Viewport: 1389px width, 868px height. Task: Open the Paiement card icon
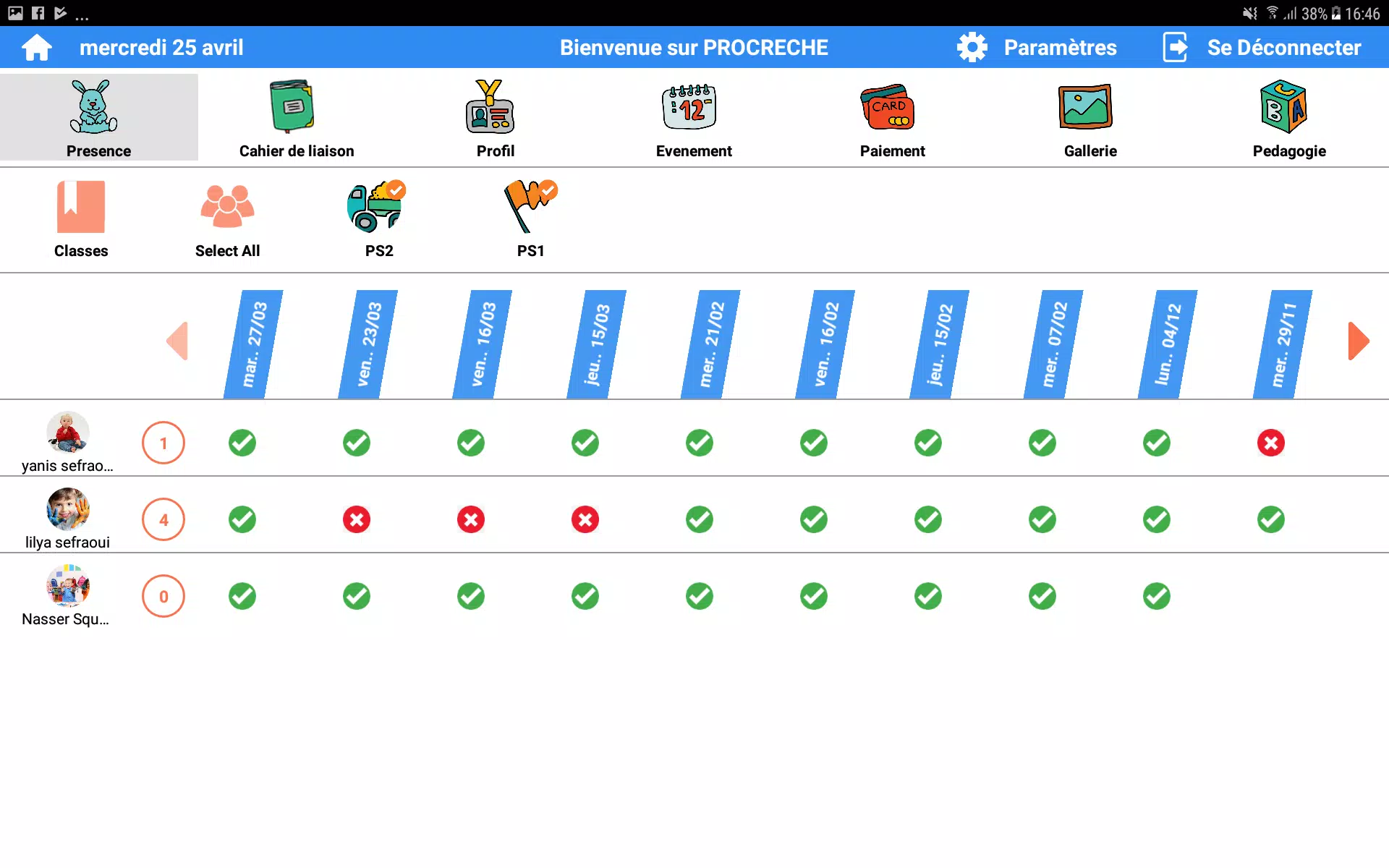coord(887,106)
